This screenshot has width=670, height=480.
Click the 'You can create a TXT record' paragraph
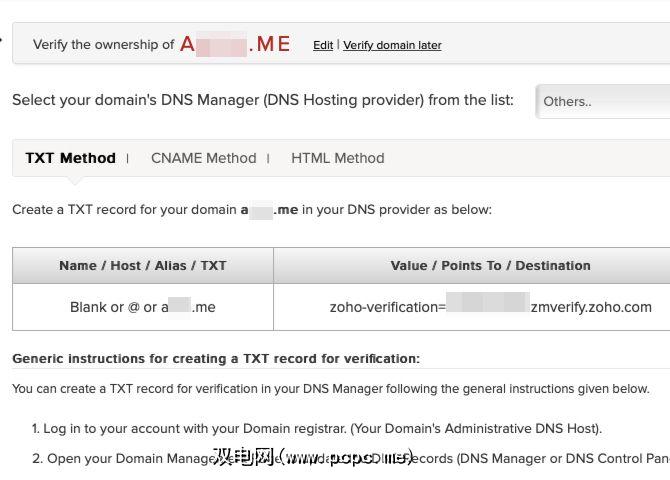pos(331,388)
